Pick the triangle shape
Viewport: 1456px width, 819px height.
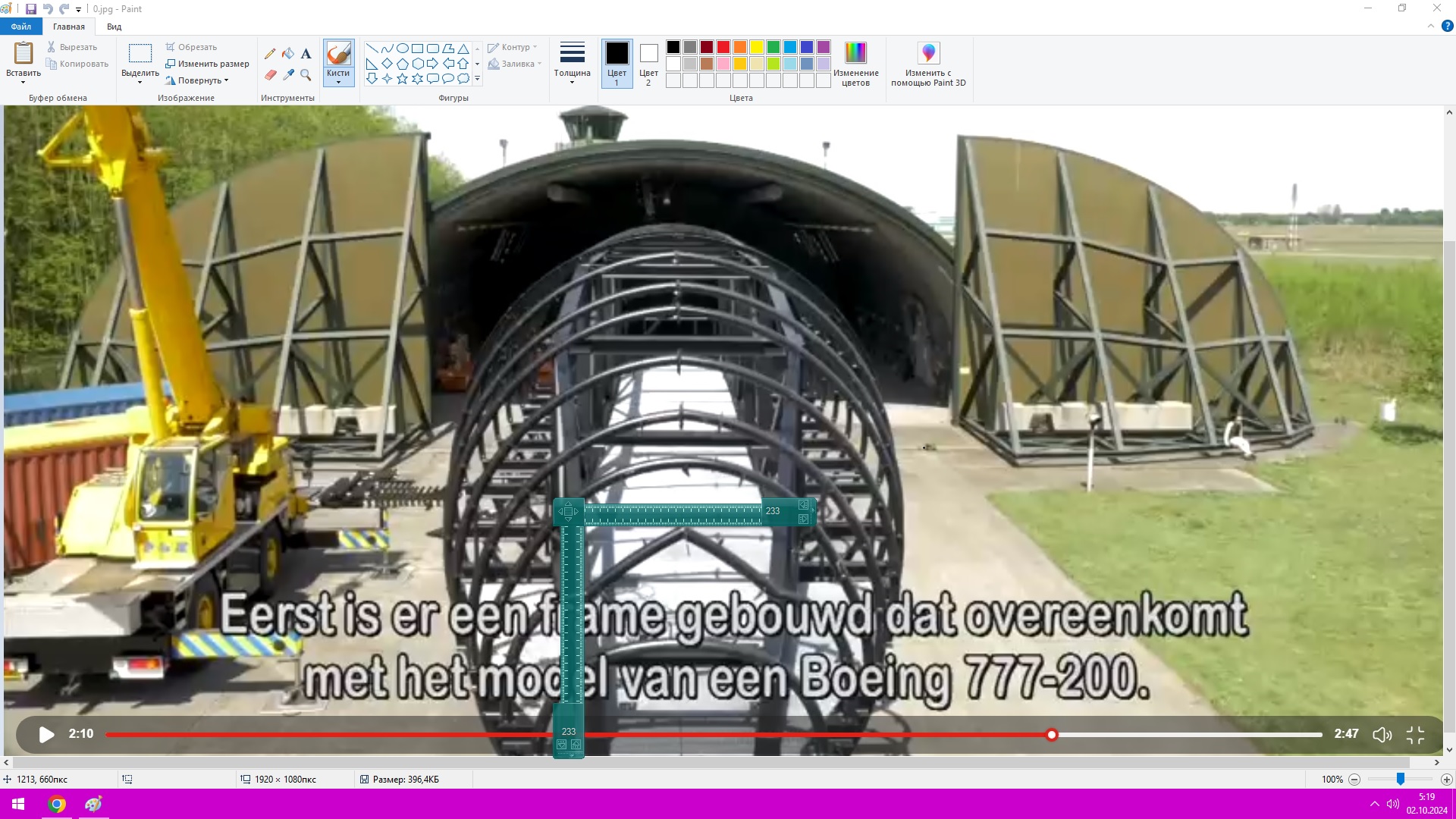click(463, 49)
